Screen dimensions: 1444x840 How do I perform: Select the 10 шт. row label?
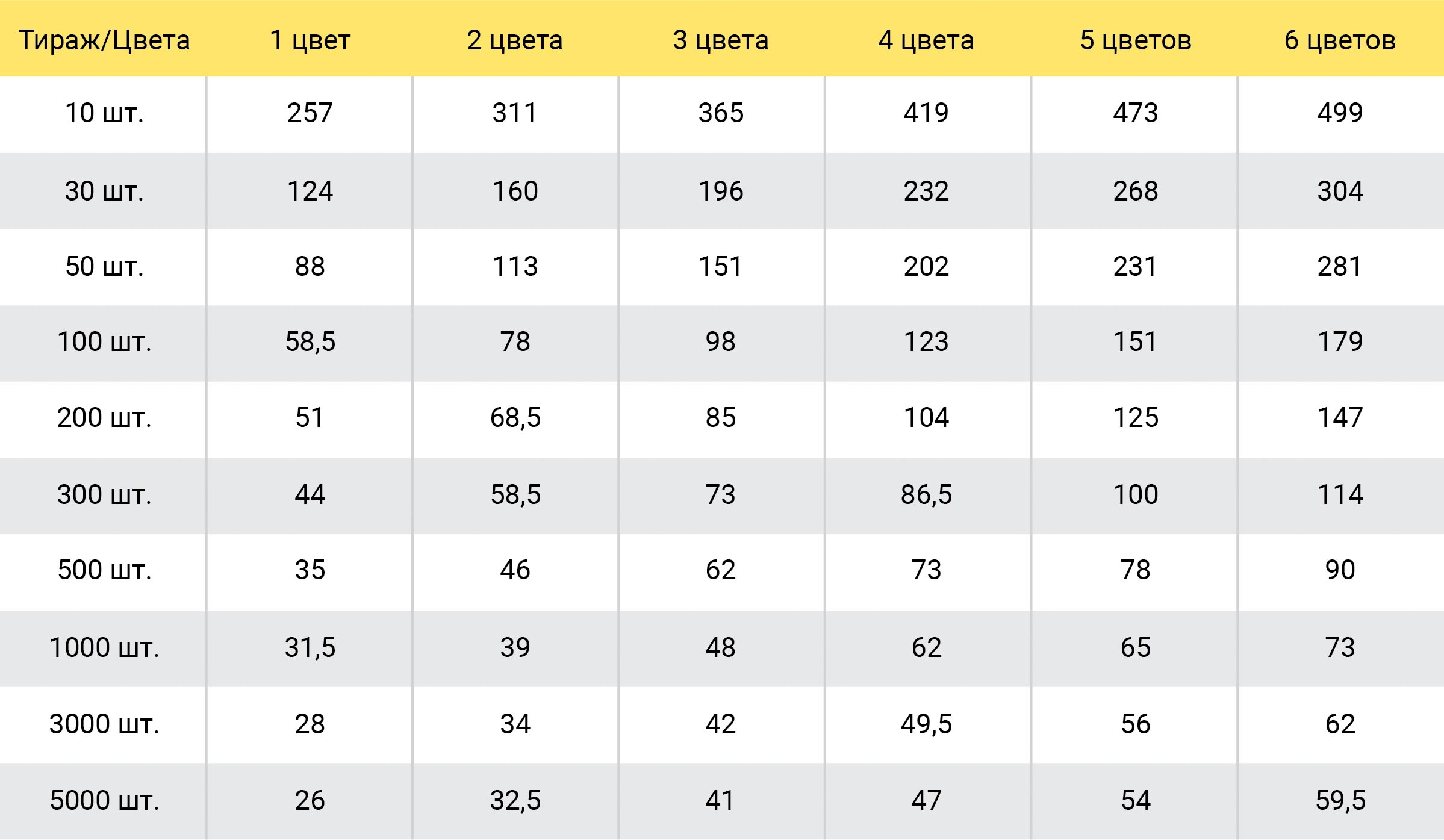pos(104,113)
